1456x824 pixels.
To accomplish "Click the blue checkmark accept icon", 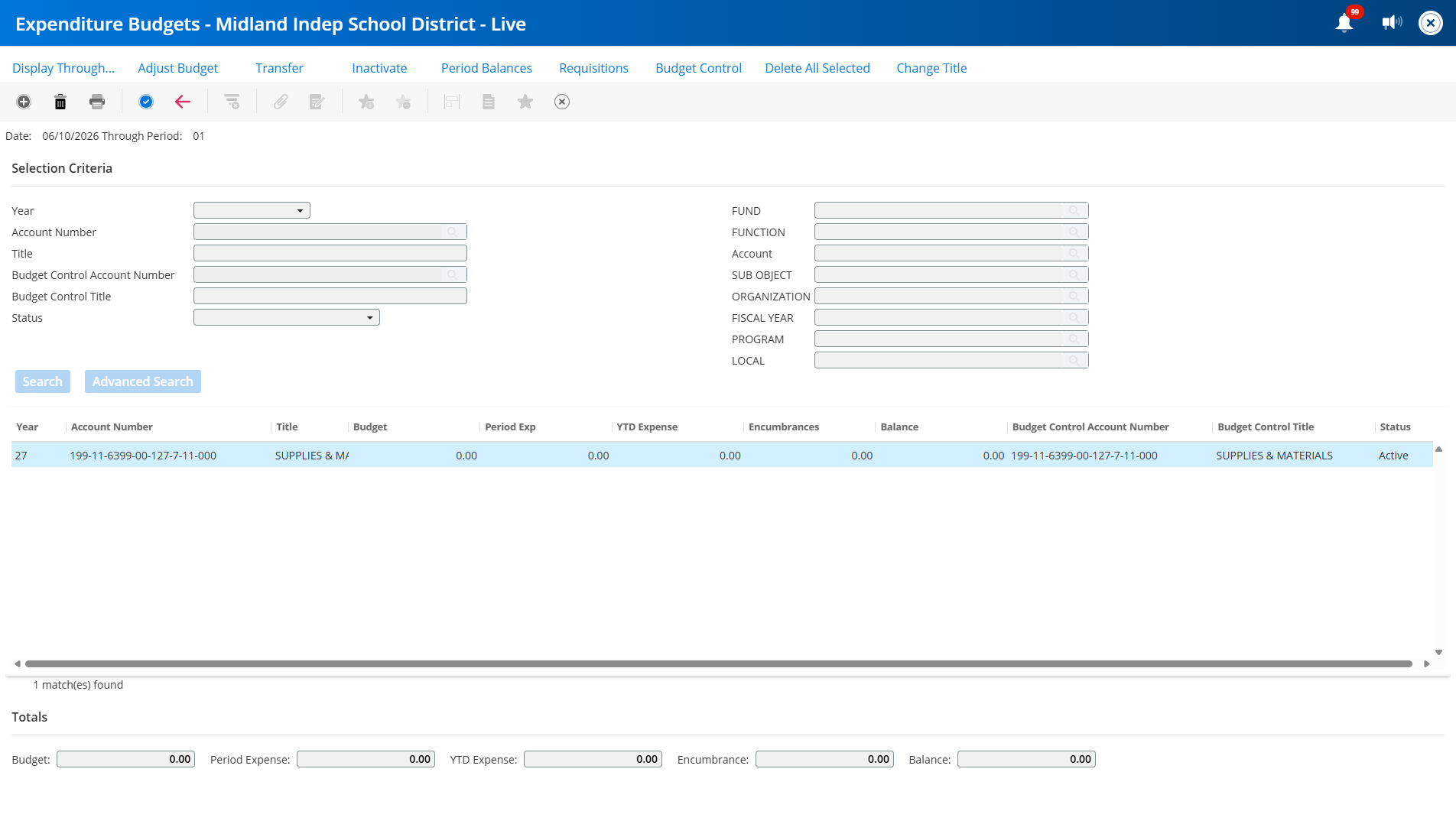I will click(x=146, y=102).
